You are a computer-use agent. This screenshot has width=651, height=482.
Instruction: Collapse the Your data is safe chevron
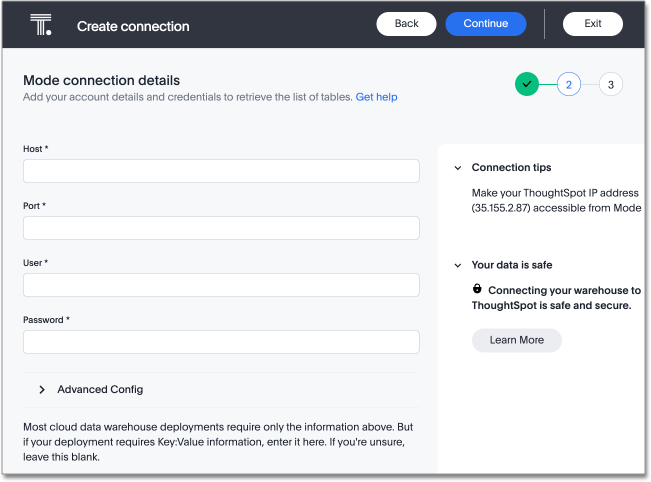pos(457,265)
